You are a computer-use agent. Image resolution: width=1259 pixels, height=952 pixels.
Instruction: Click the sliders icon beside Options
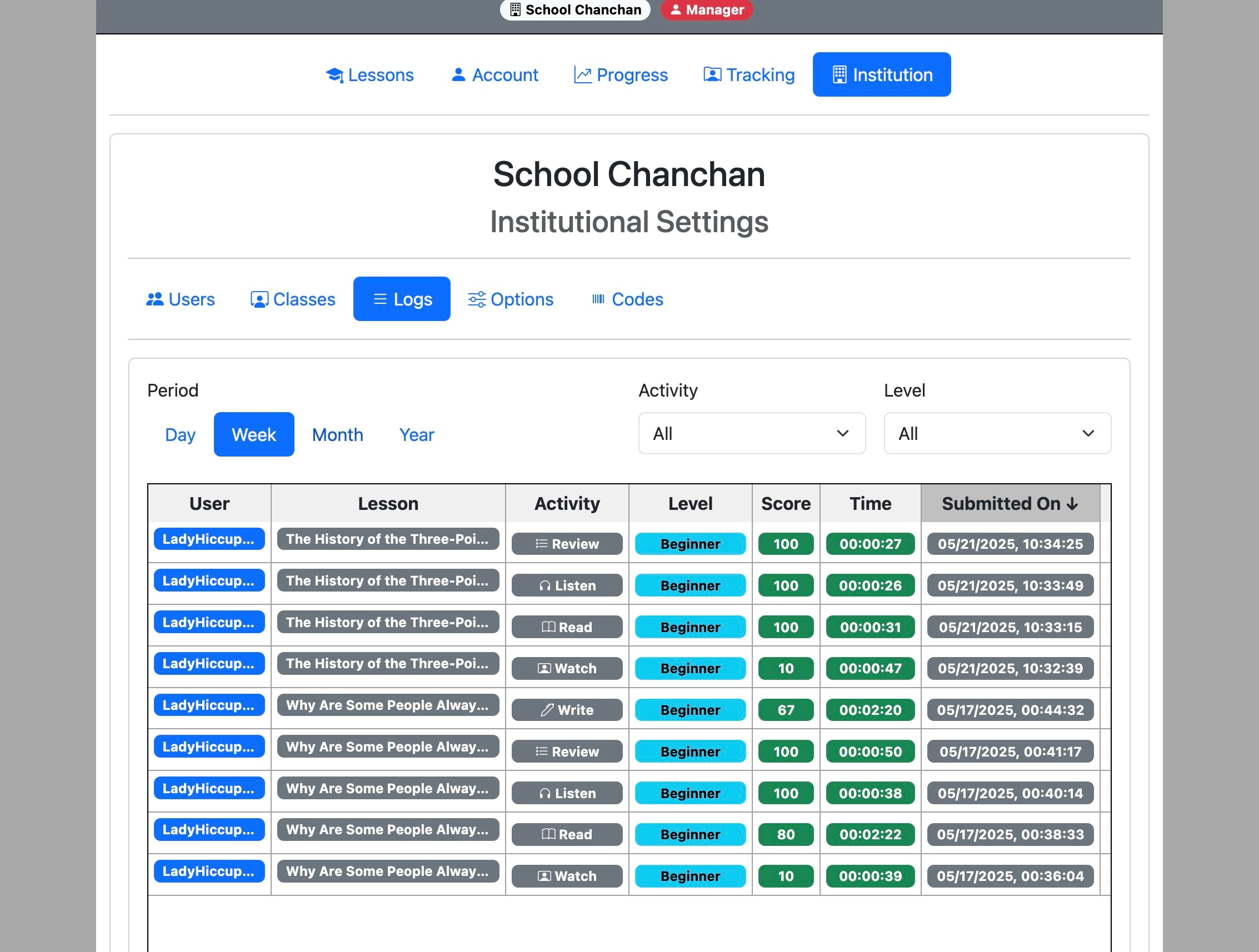477,299
